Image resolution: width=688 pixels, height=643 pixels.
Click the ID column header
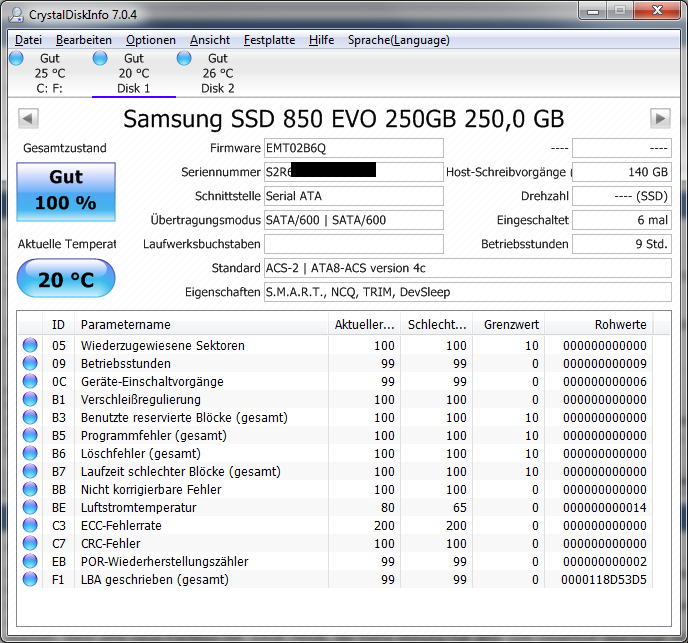[x=58, y=324]
